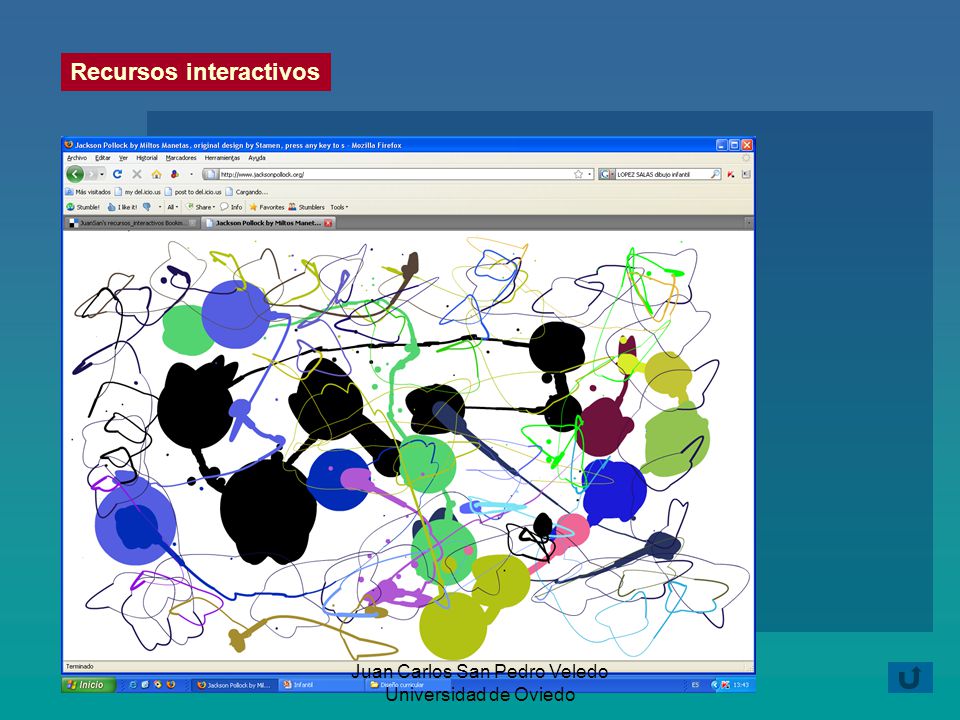The height and width of the screenshot is (720, 960).
Task: Open the back/forward history dropdown
Action: tap(102, 174)
